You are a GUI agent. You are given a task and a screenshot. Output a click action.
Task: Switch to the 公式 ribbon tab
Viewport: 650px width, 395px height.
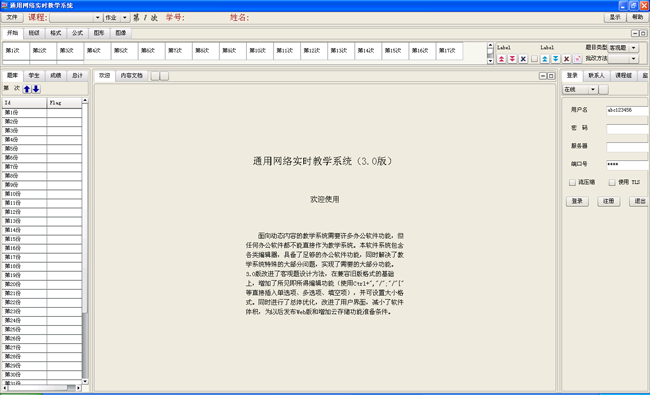coord(78,33)
